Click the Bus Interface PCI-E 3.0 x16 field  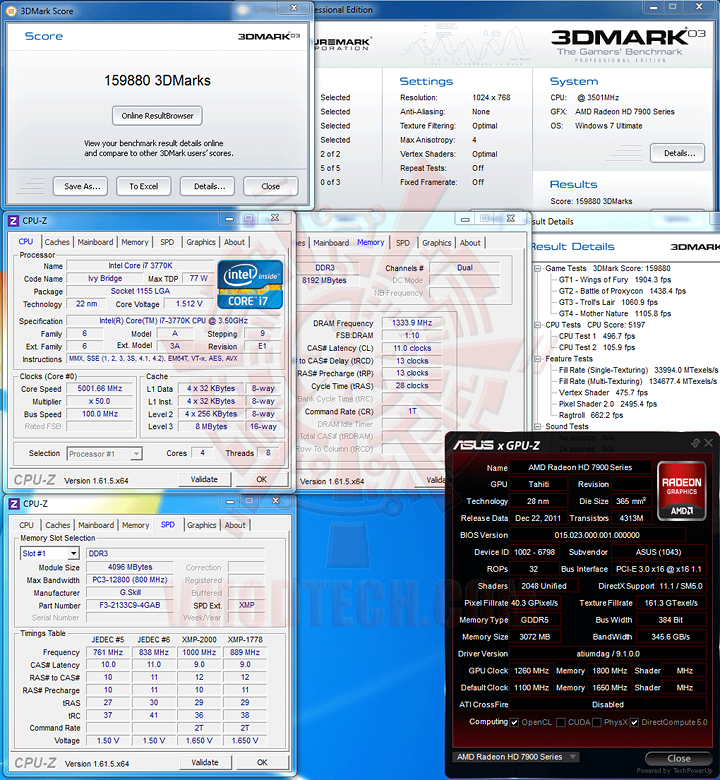(x=658, y=569)
